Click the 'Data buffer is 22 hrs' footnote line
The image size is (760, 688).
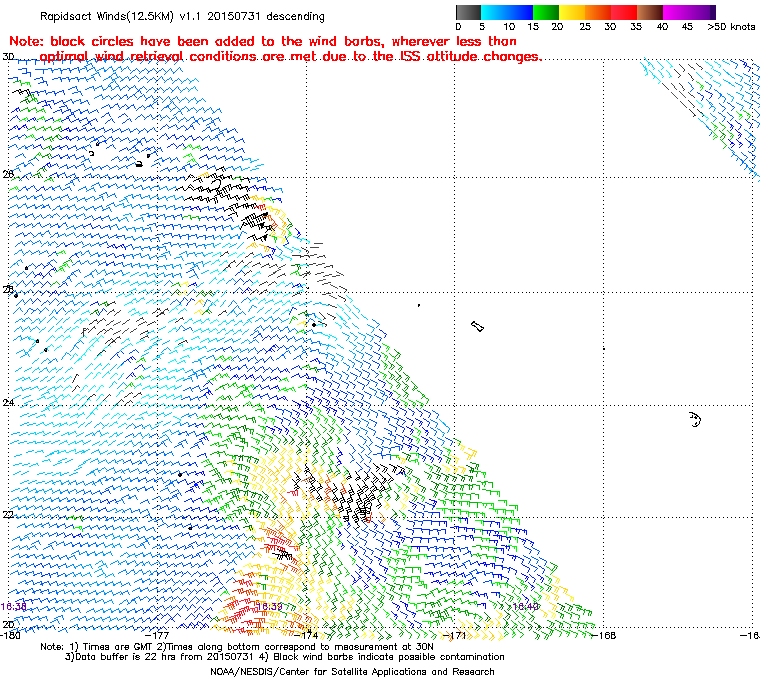[x=285, y=657]
